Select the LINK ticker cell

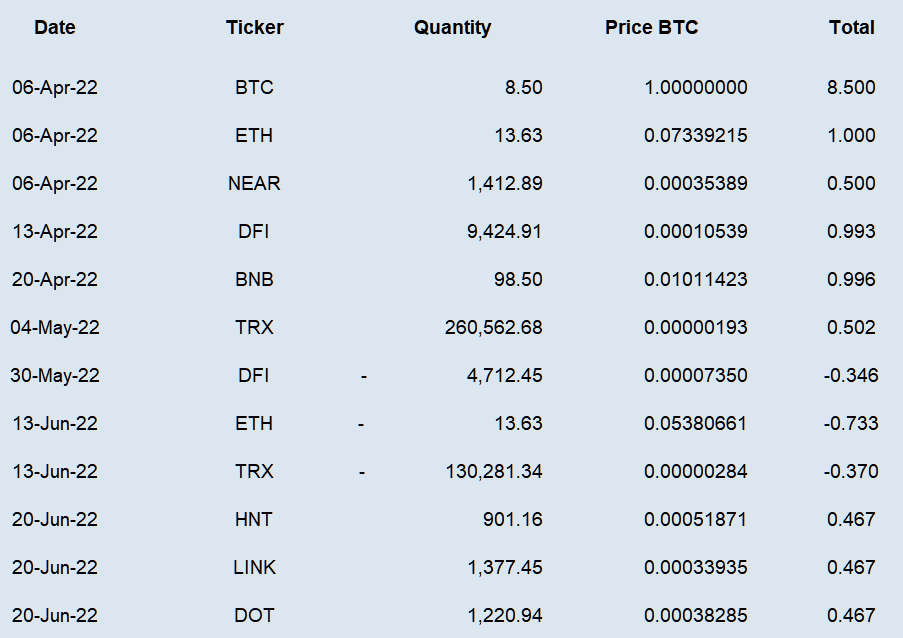255,568
